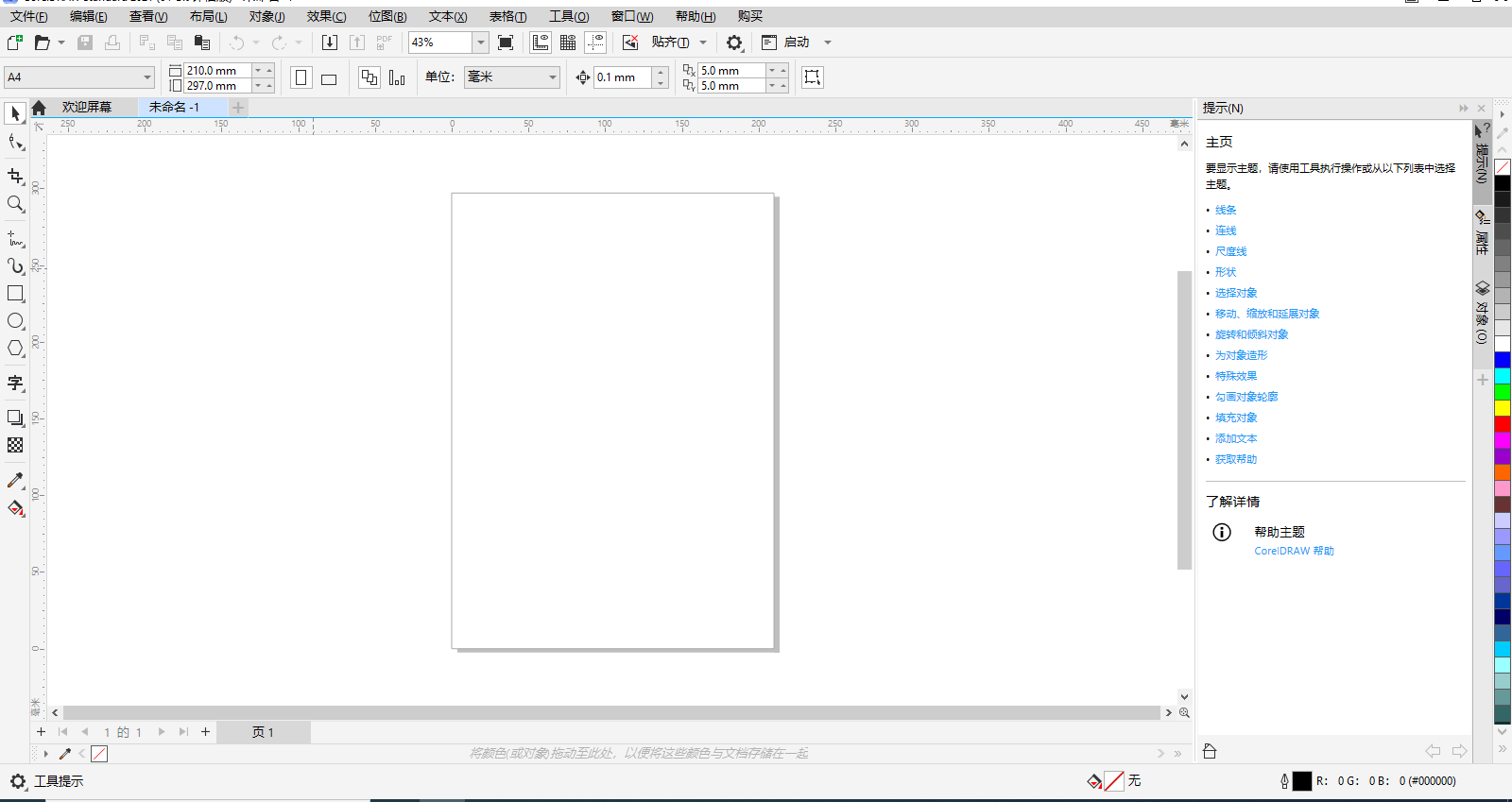Select the Drop Shadow tool

[15, 418]
